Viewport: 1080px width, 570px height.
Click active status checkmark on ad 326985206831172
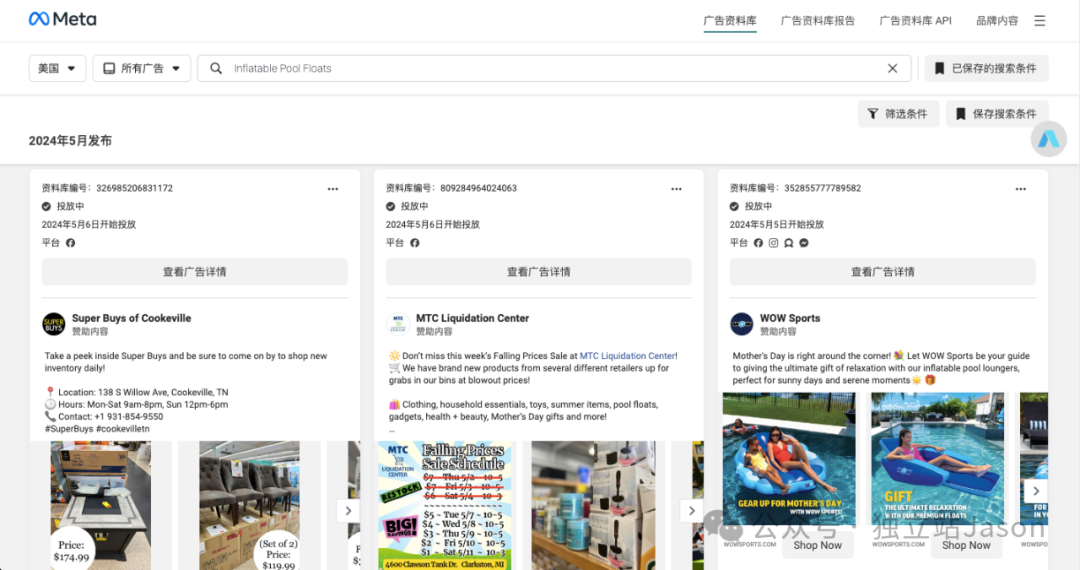[x=46, y=206]
